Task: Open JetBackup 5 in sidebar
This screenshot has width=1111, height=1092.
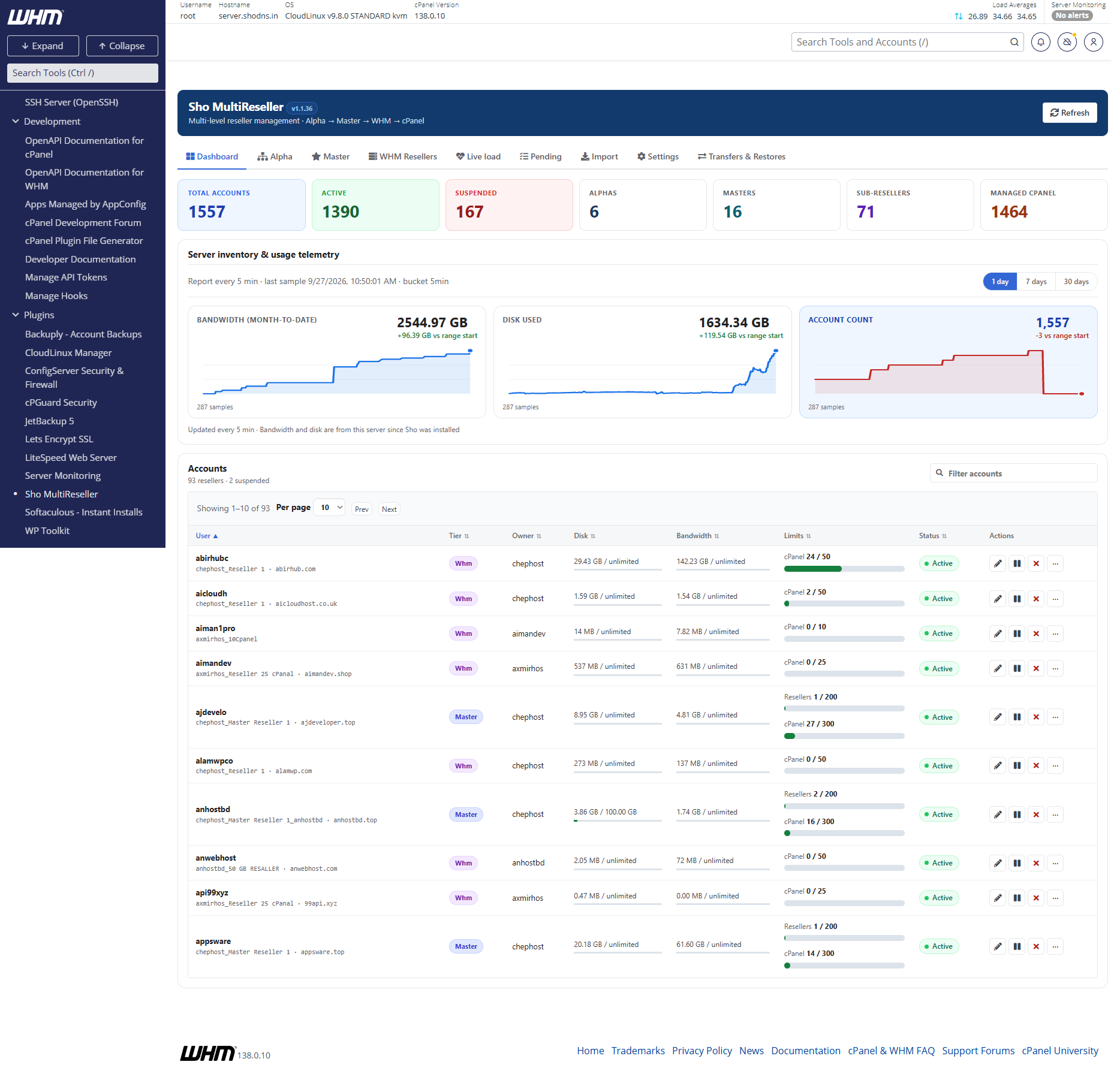Action: pos(50,421)
